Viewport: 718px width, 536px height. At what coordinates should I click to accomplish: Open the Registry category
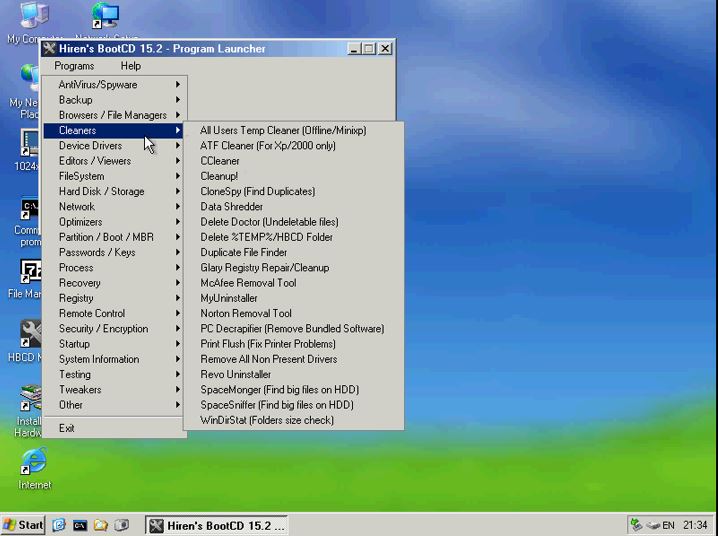pos(114,298)
